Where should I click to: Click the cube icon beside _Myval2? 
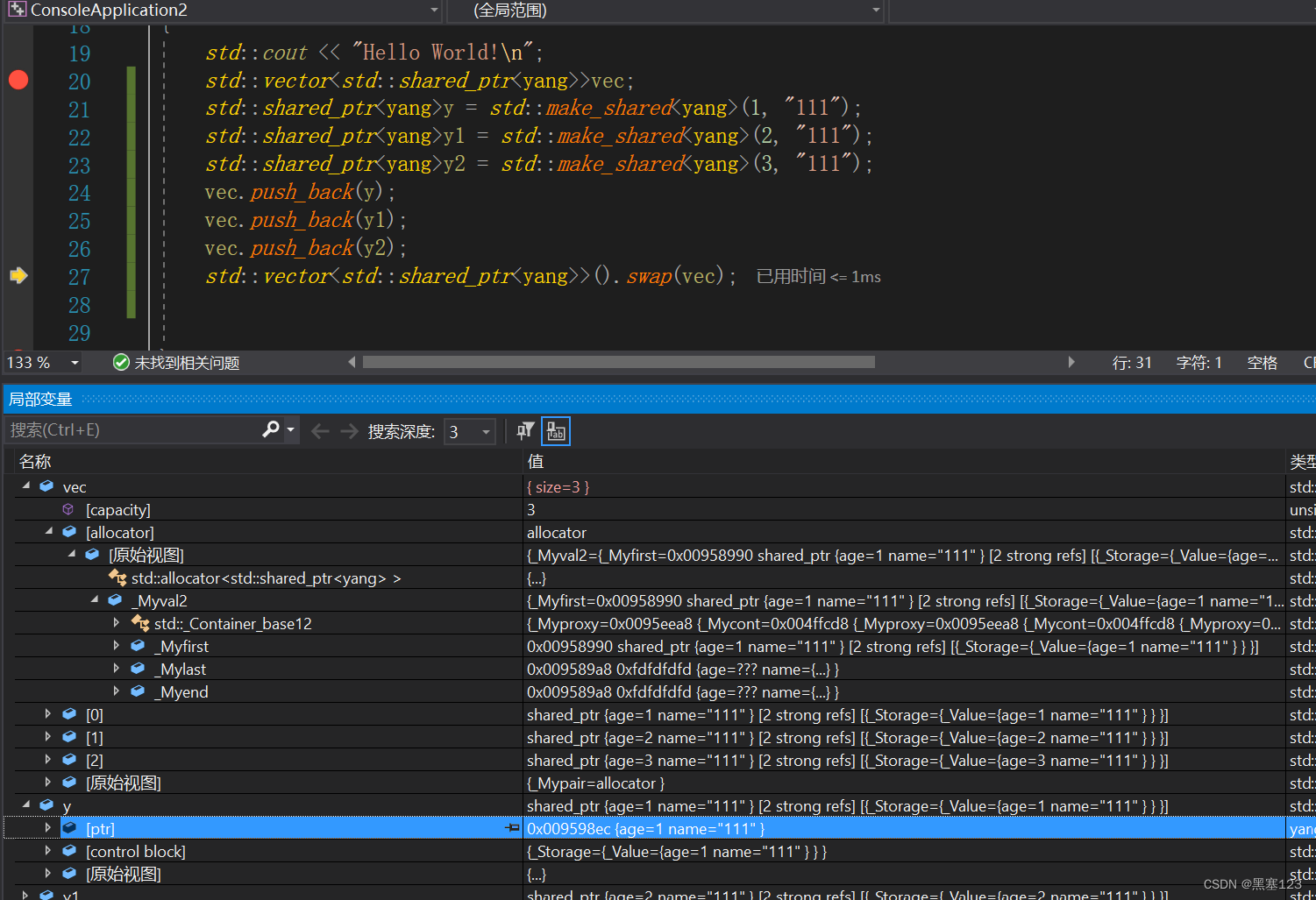click(x=115, y=600)
